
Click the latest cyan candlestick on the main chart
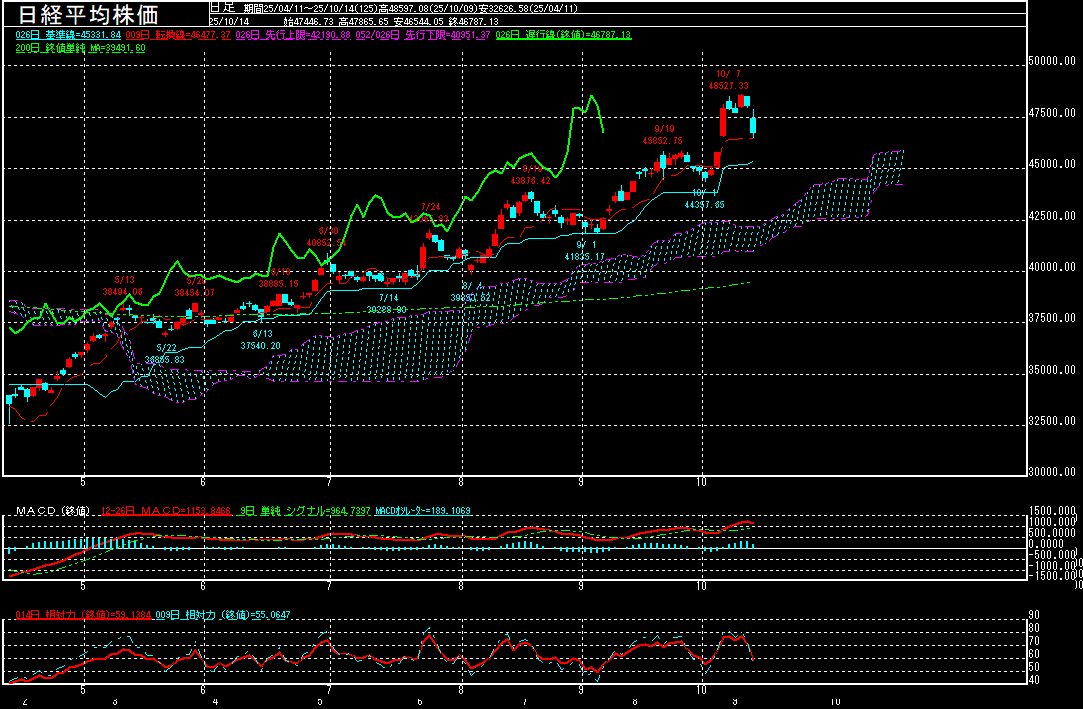tap(753, 126)
